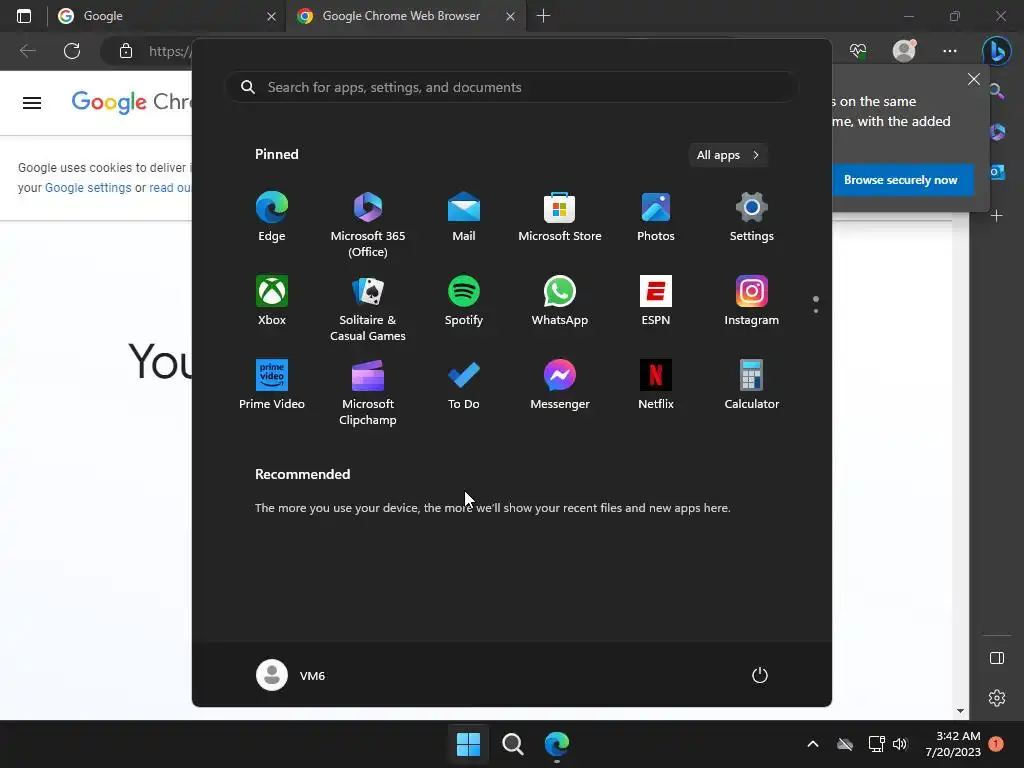Open WhatsApp

560,301
